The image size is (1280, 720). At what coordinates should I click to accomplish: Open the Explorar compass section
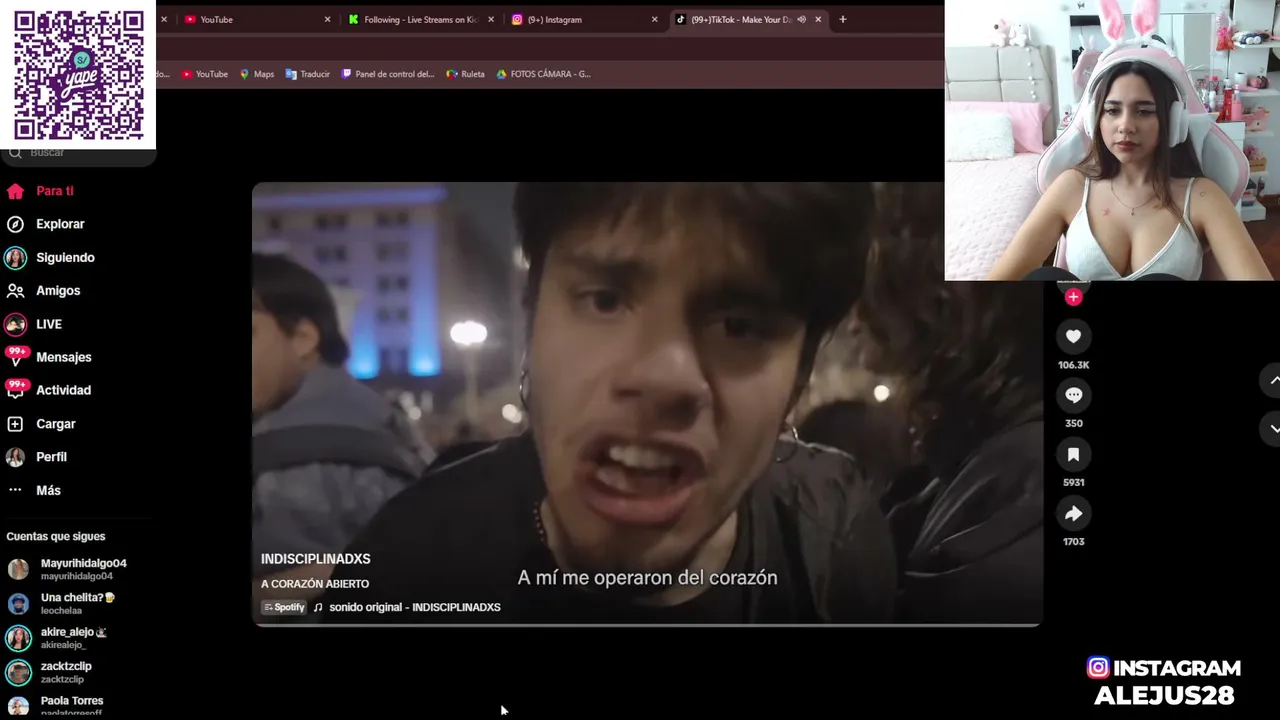pyautogui.click(x=45, y=224)
